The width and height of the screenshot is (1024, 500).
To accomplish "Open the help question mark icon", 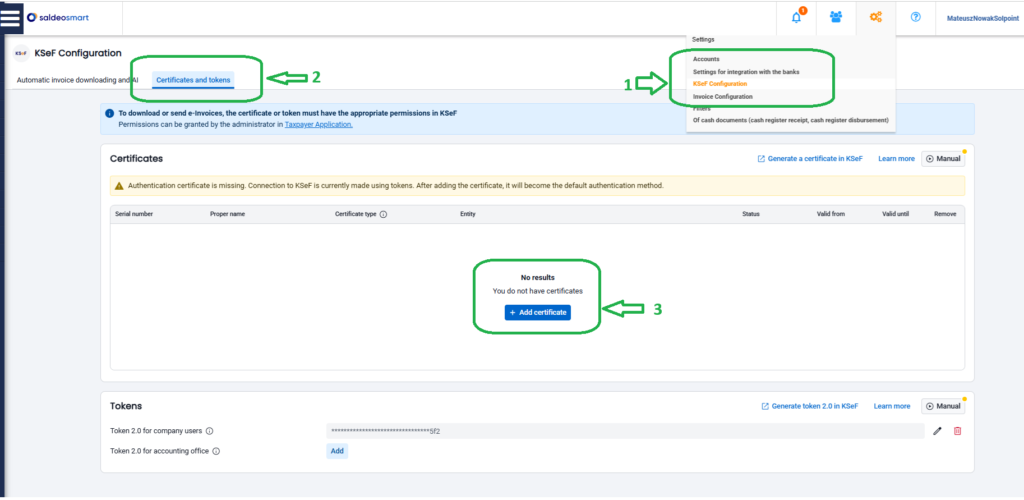I will [915, 17].
